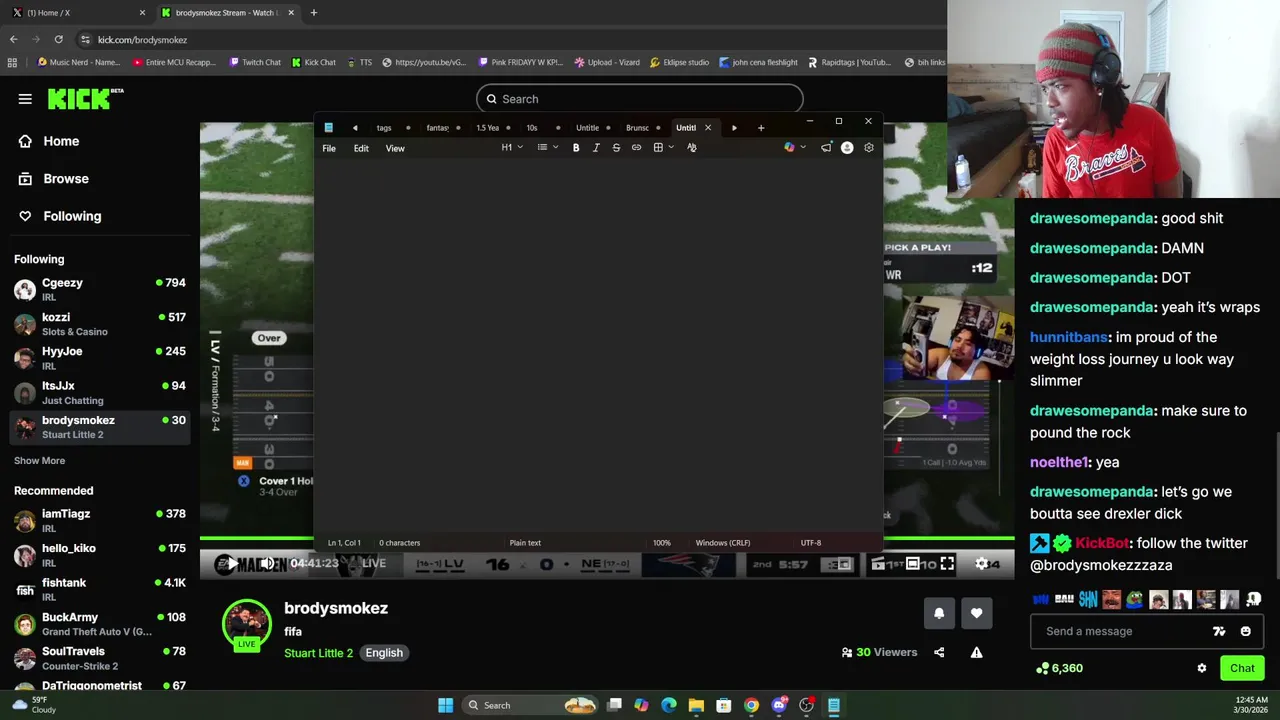Viewport: 1280px width, 720px height.
Task: Report the stream via warning icon
Action: pyautogui.click(x=977, y=653)
